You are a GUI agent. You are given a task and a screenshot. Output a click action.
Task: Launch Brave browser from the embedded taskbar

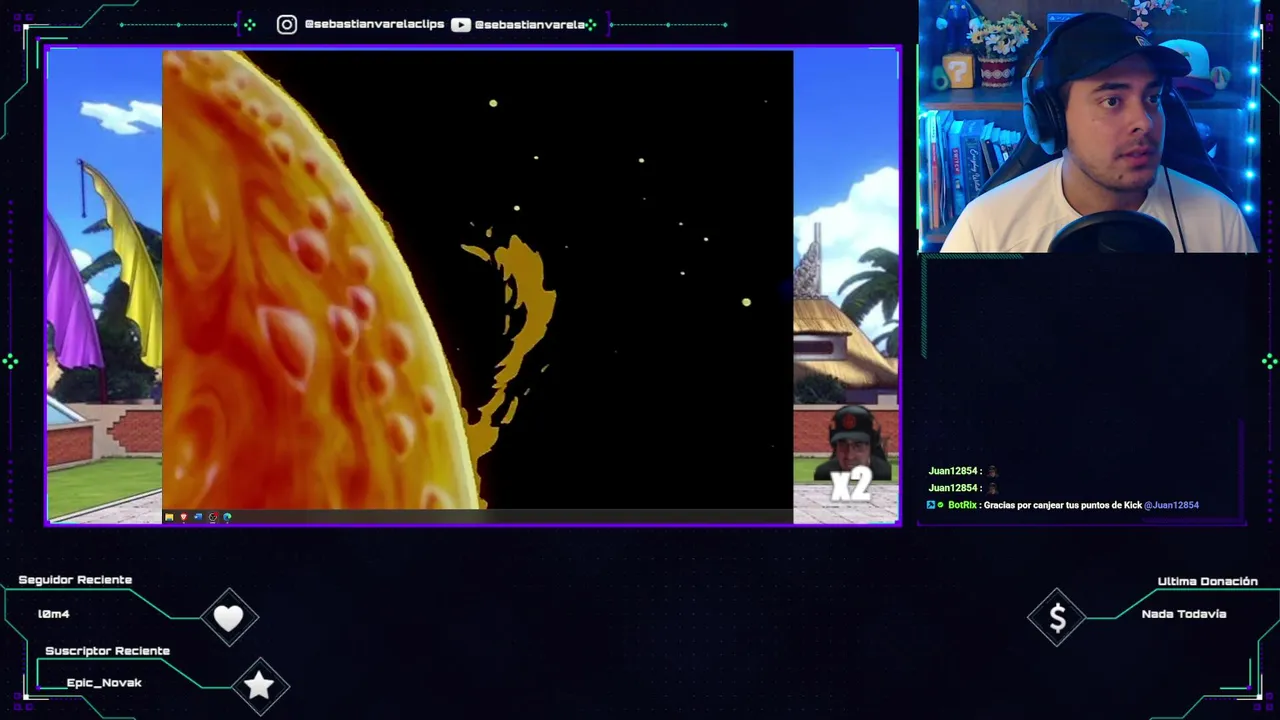[x=184, y=517]
